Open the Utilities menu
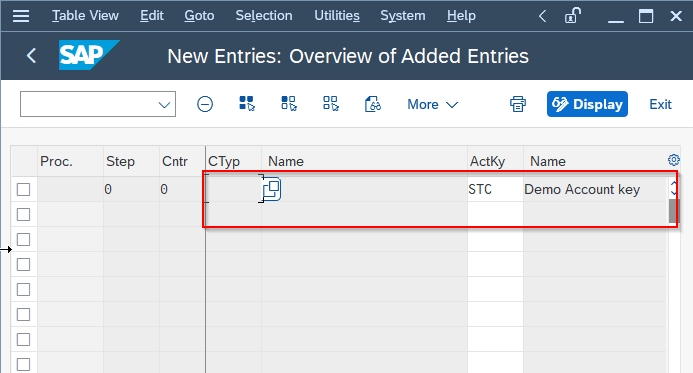Screen dimensions: 693x373 click(337, 15)
